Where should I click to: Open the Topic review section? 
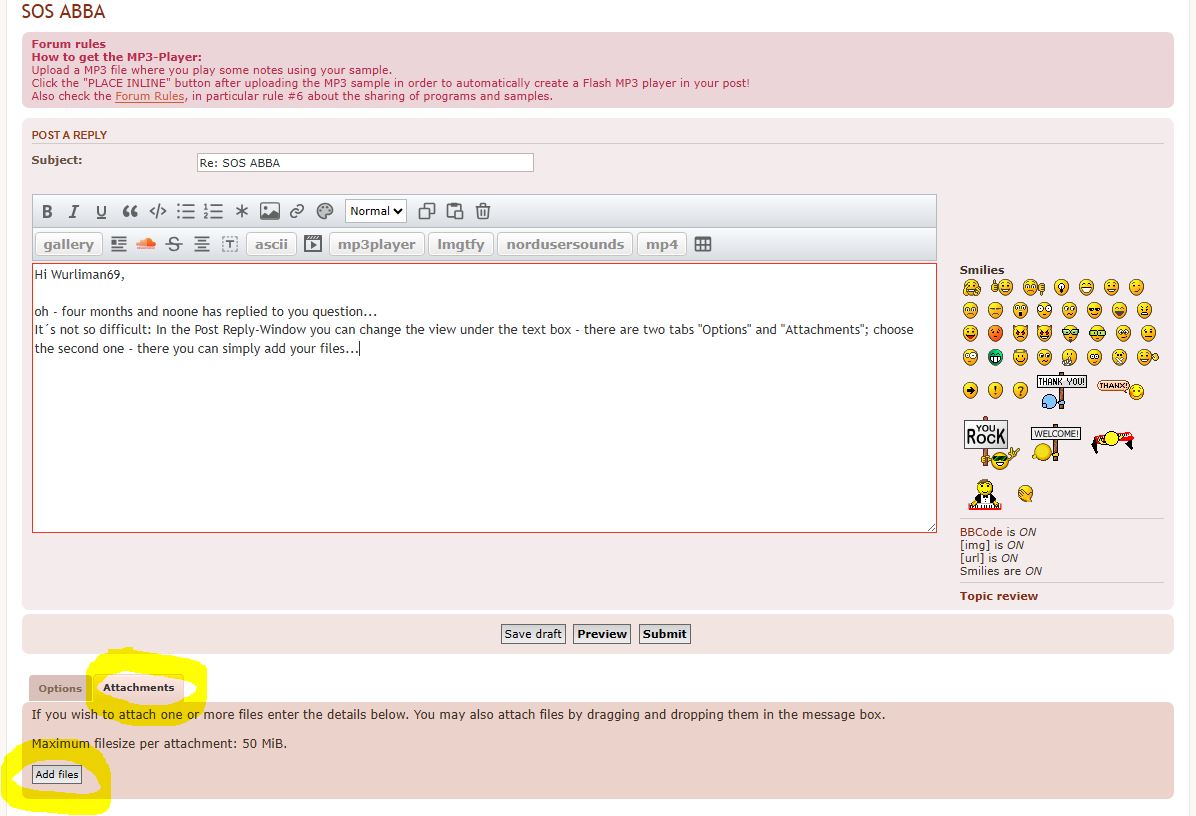(x=1000, y=595)
